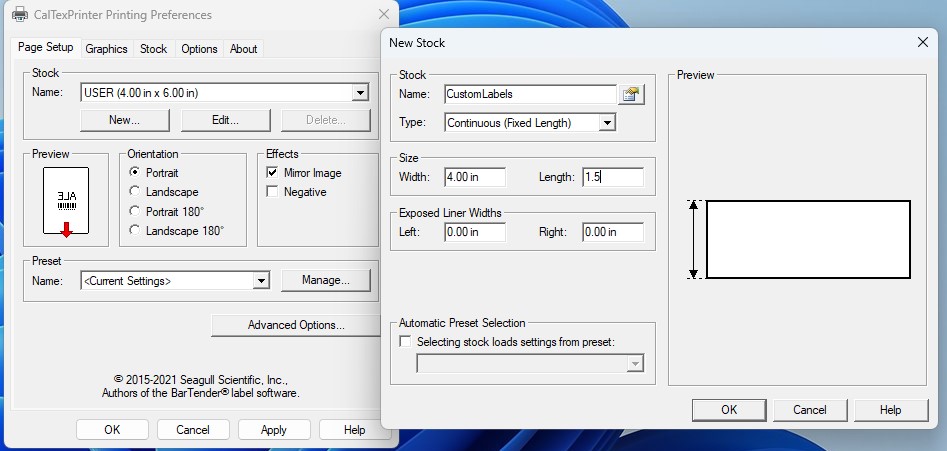Screen dimensions: 947x451
Task: Click the Advanced Options button
Action: tap(296, 325)
